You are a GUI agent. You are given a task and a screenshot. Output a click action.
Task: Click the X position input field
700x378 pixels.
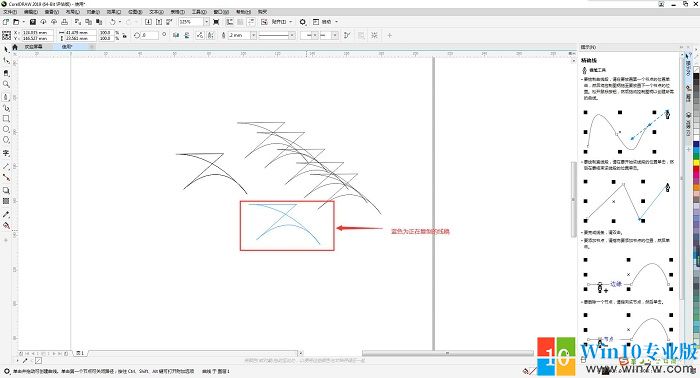tap(37, 33)
